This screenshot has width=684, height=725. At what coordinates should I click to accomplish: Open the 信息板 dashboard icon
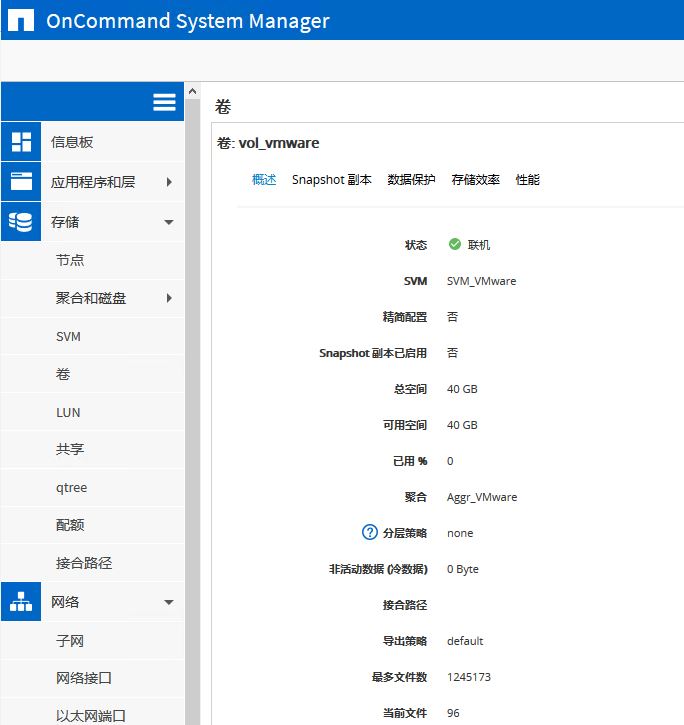coord(21,142)
